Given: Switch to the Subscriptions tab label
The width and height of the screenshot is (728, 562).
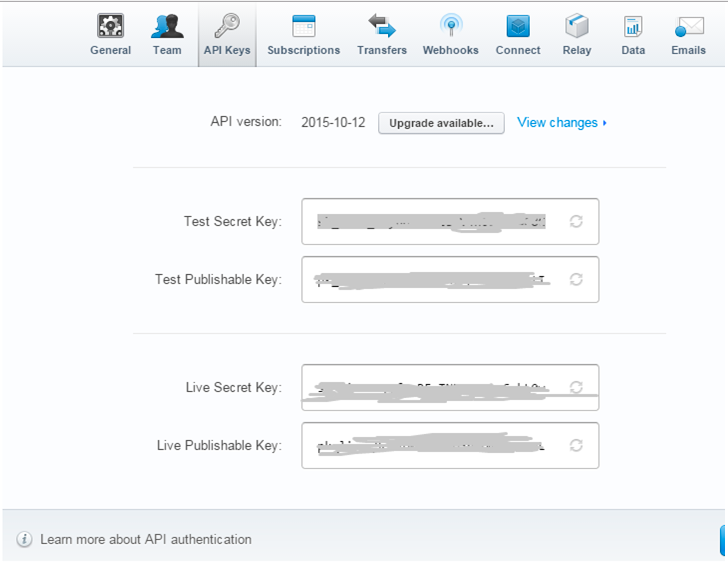Looking at the screenshot, I should pyautogui.click(x=304, y=50).
